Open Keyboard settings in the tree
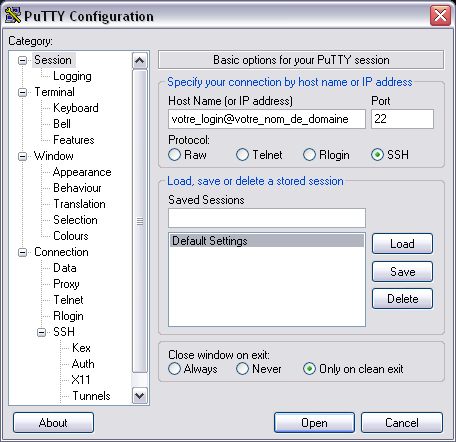The height and width of the screenshot is (442, 456). point(76,108)
